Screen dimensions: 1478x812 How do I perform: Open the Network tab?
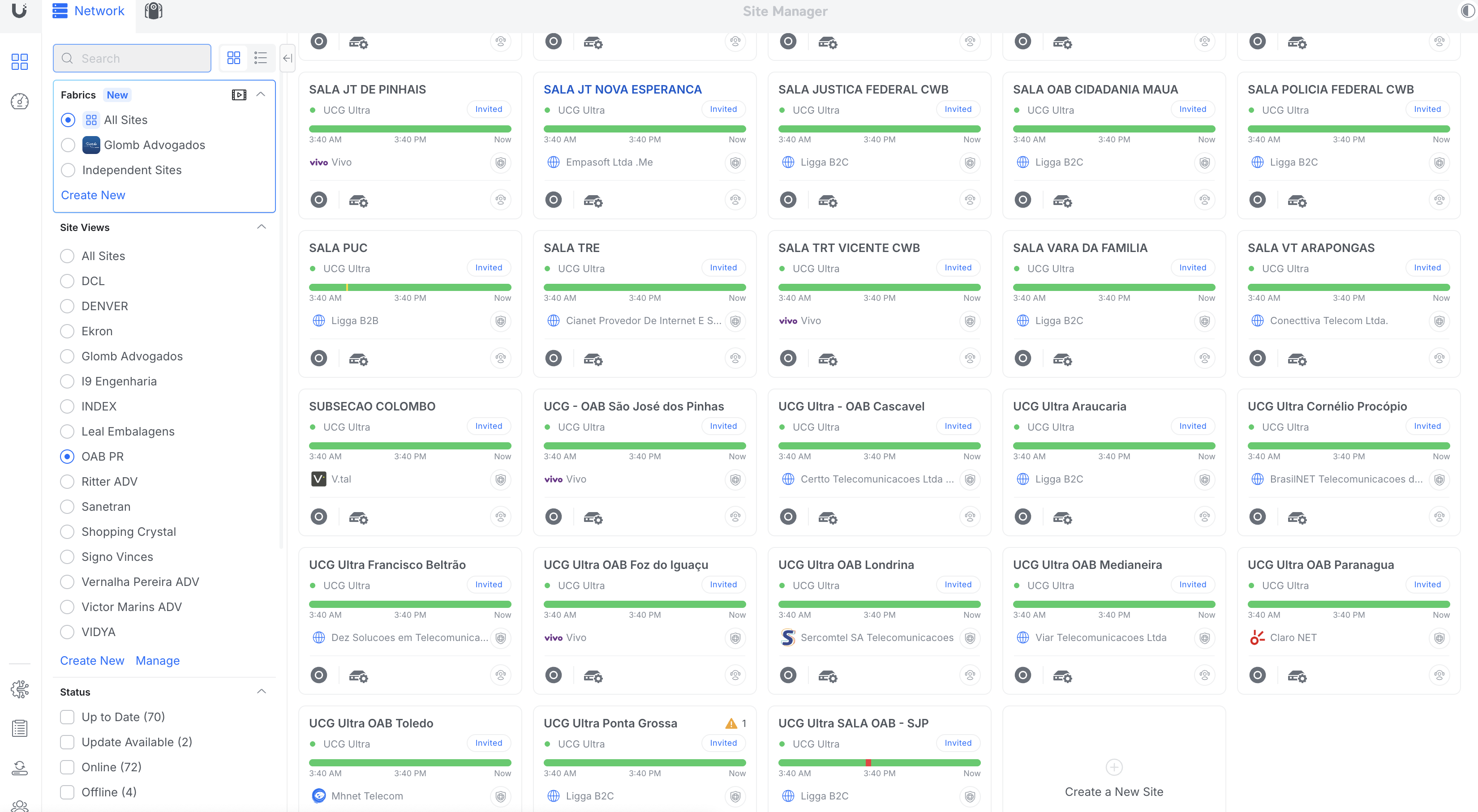click(89, 11)
